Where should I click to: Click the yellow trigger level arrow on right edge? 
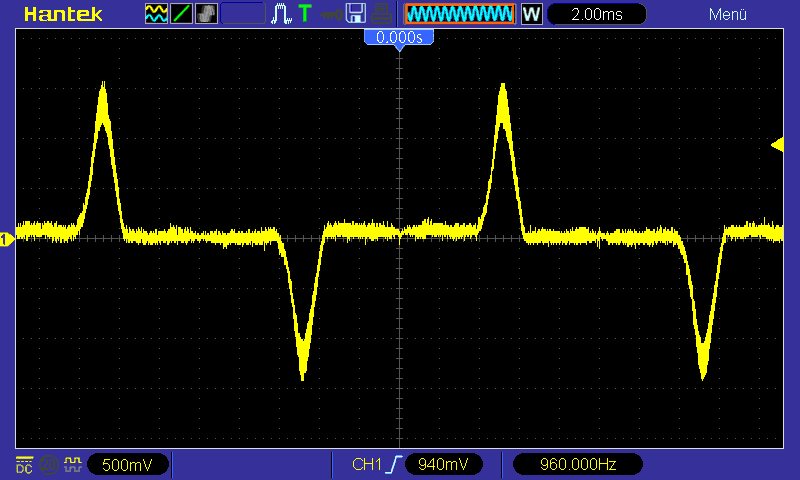pos(777,145)
